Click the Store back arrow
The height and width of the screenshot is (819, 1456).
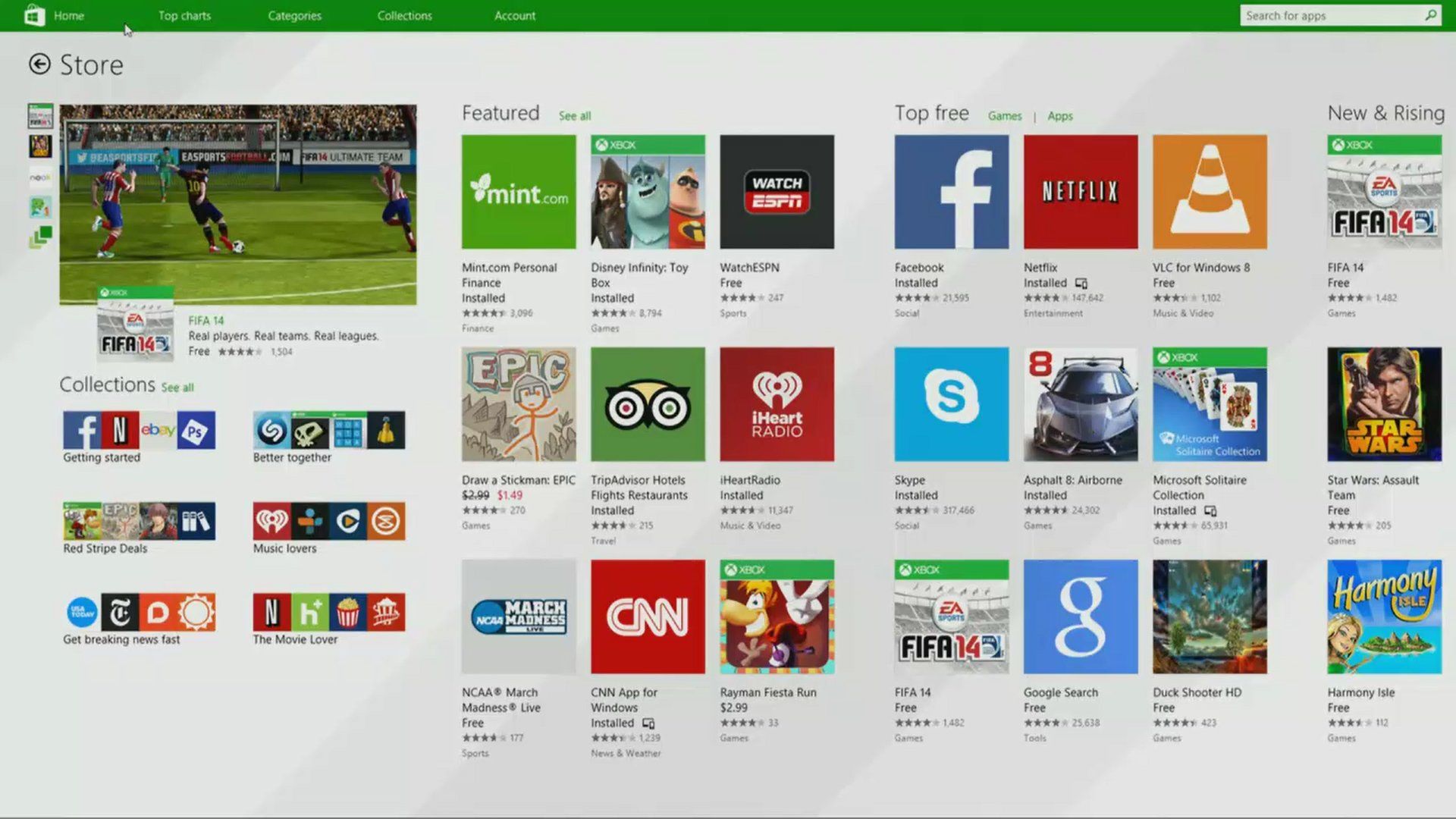39,64
